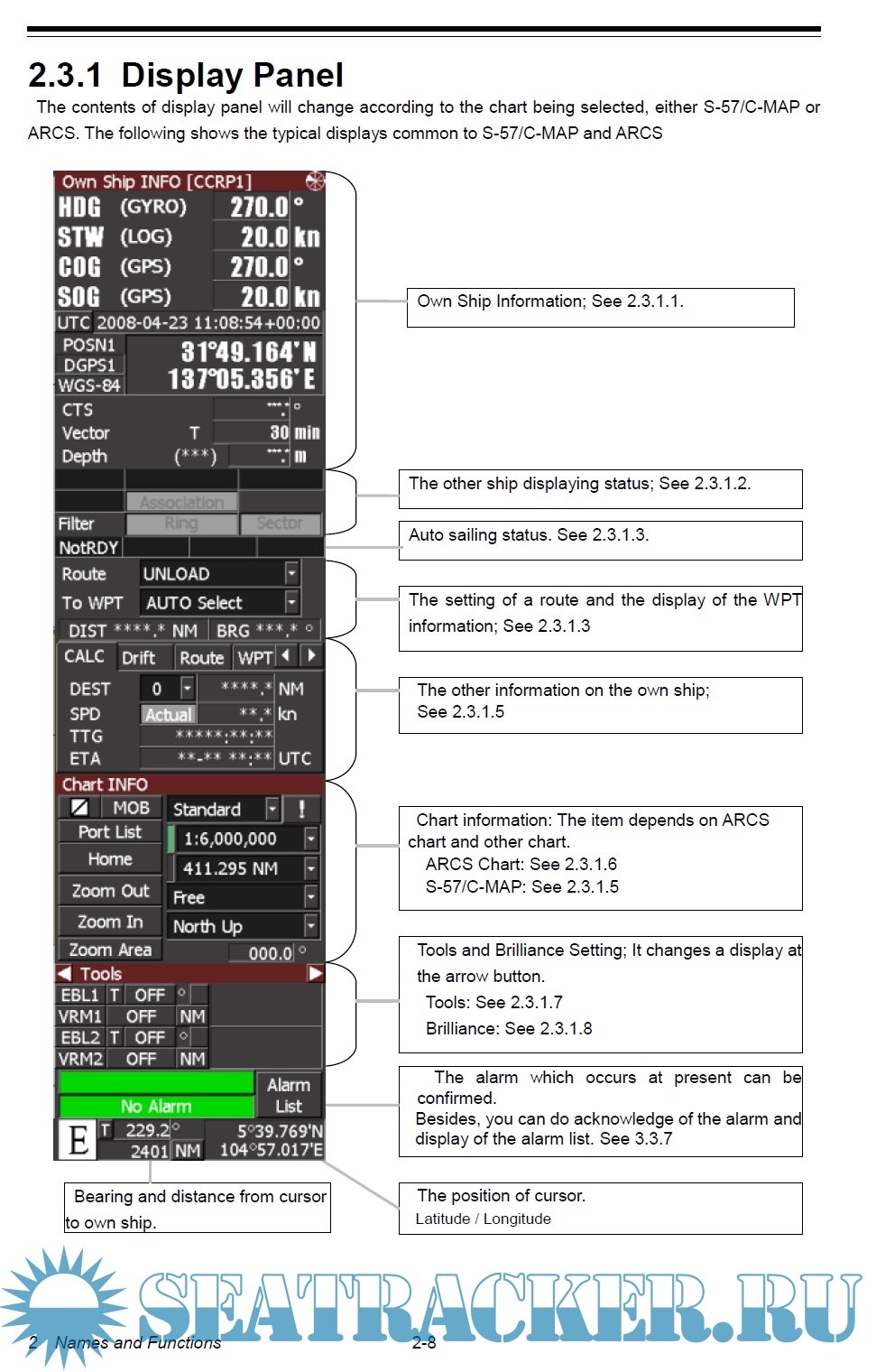Switch to the Drift tab
The height and width of the screenshot is (1372, 876).
coord(138,658)
